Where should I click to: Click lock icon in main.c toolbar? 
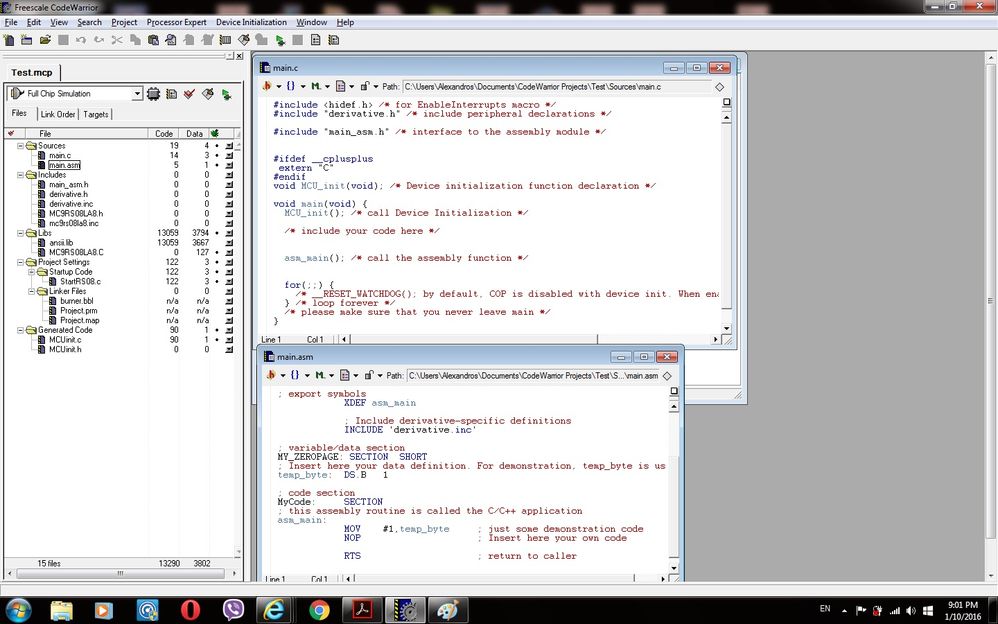(365, 86)
